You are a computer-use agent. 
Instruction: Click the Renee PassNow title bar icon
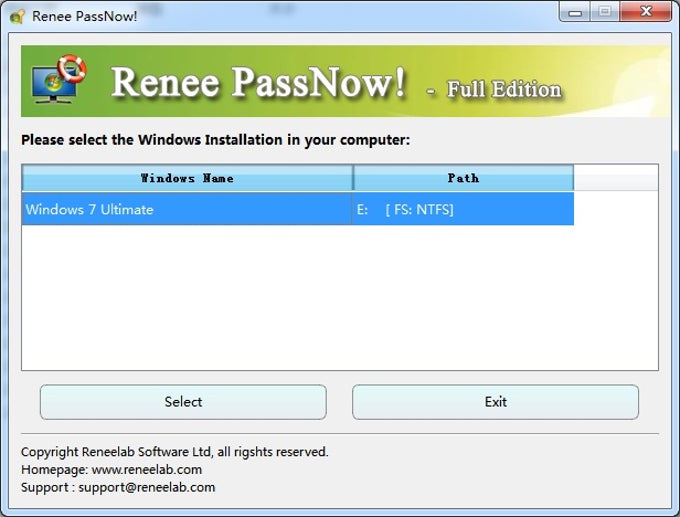tap(17, 16)
